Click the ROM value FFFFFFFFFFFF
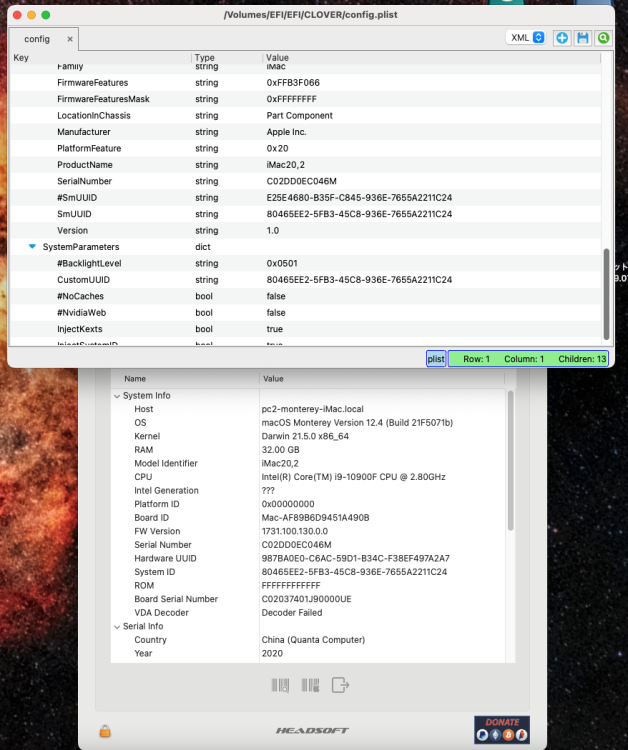 click(x=291, y=586)
